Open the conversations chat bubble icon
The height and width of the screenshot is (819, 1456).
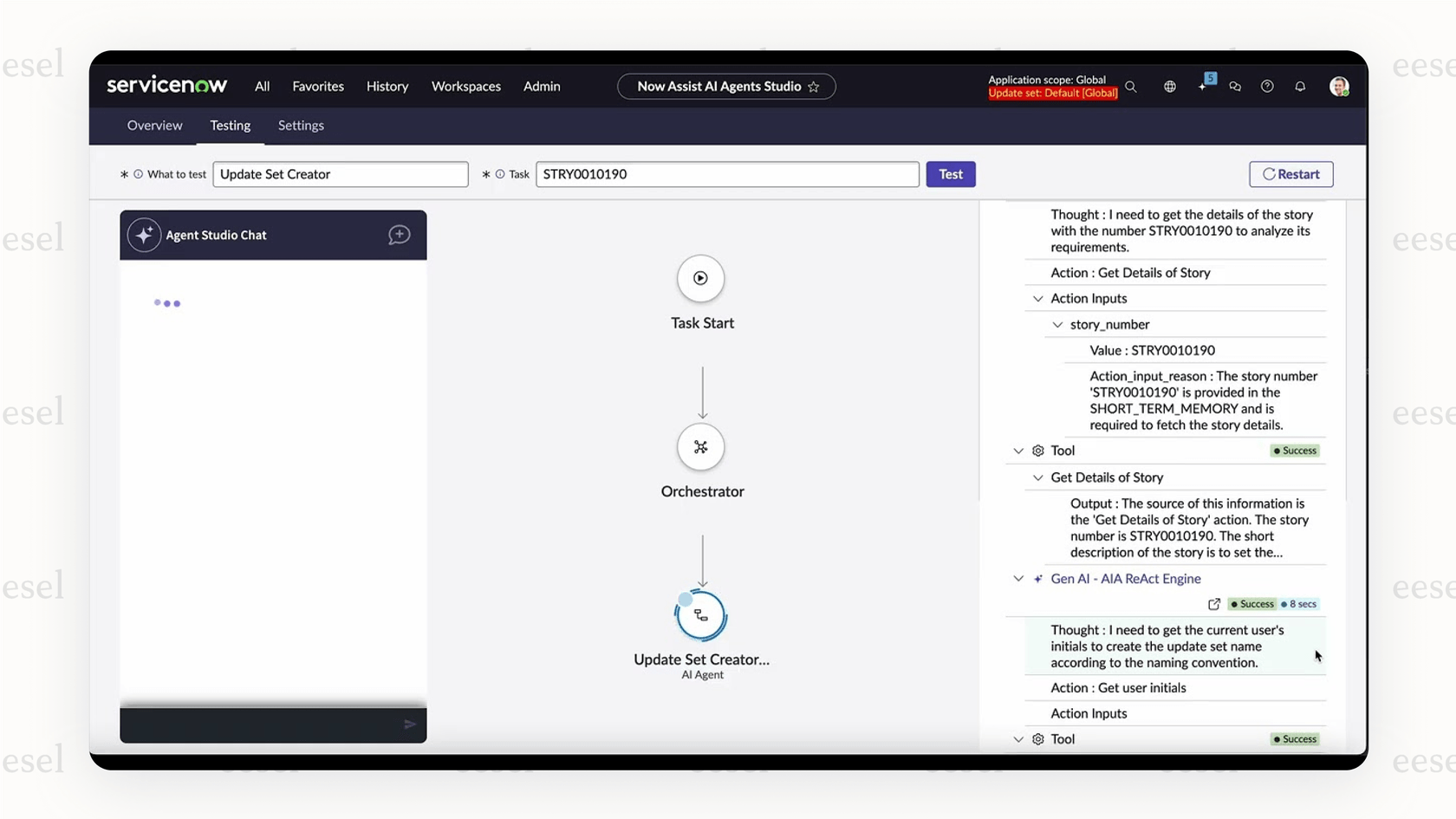(x=1235, y=86)
